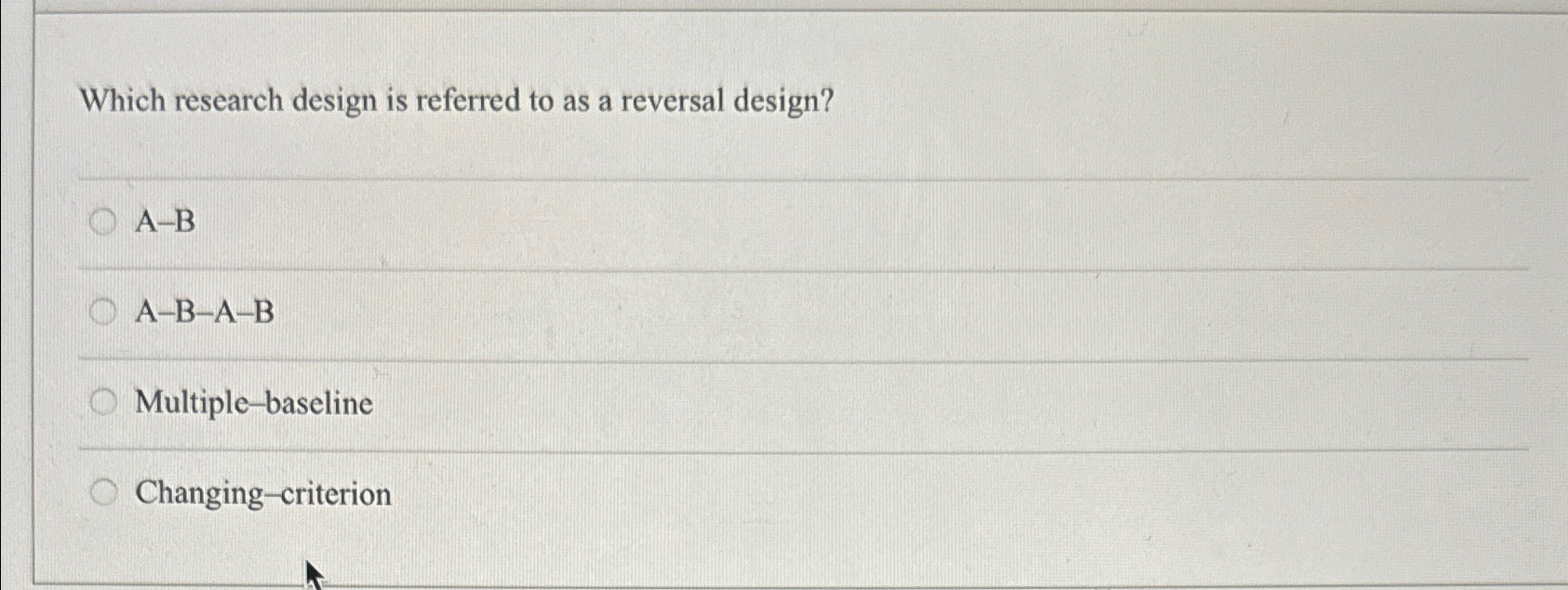Click the Changing-criterion answer text

coord(261,493)
